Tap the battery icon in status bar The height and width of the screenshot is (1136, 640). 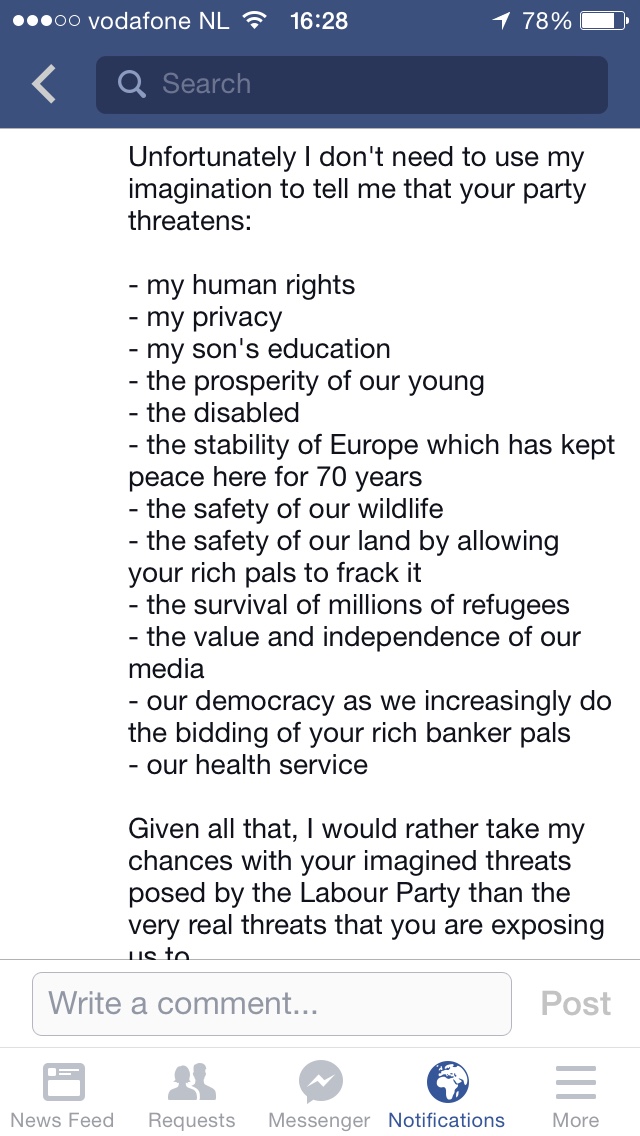603,20
